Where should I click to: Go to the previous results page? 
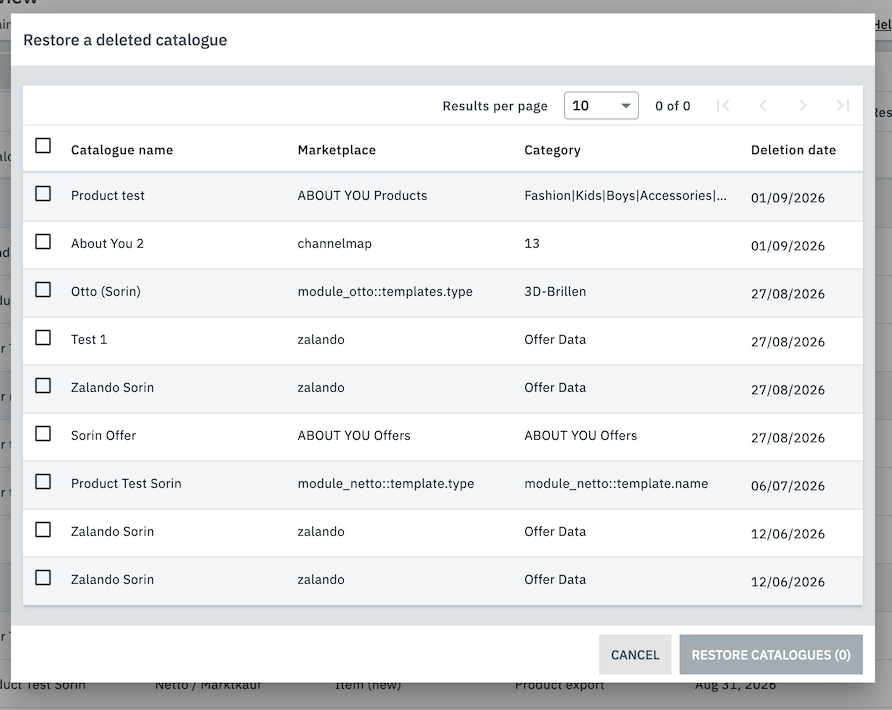763,105
